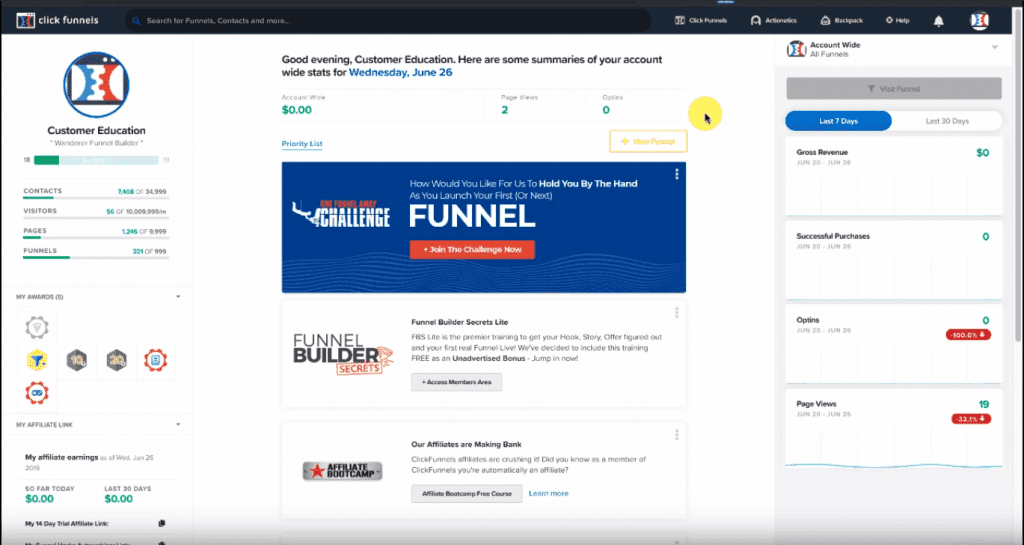The width and height of the screenshot is (1024, 545).
Task: Open the Backpack nav menu
Action: [x=841, y=21]
